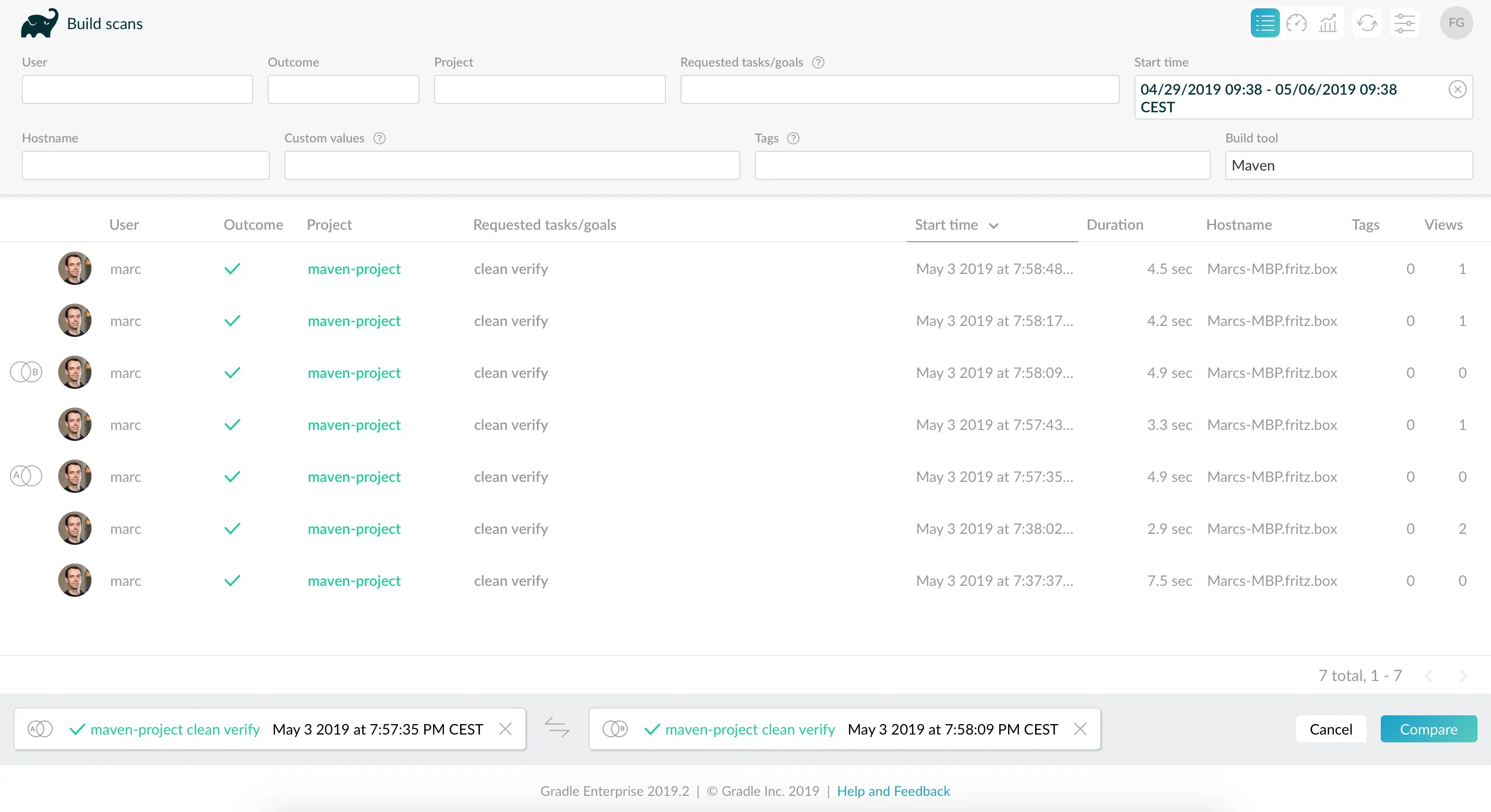Toggle compare A marker on 7:57:35 row
The width and height of the screenshot is (1491, 812).
pyautogui.click(x=26, y=476)
